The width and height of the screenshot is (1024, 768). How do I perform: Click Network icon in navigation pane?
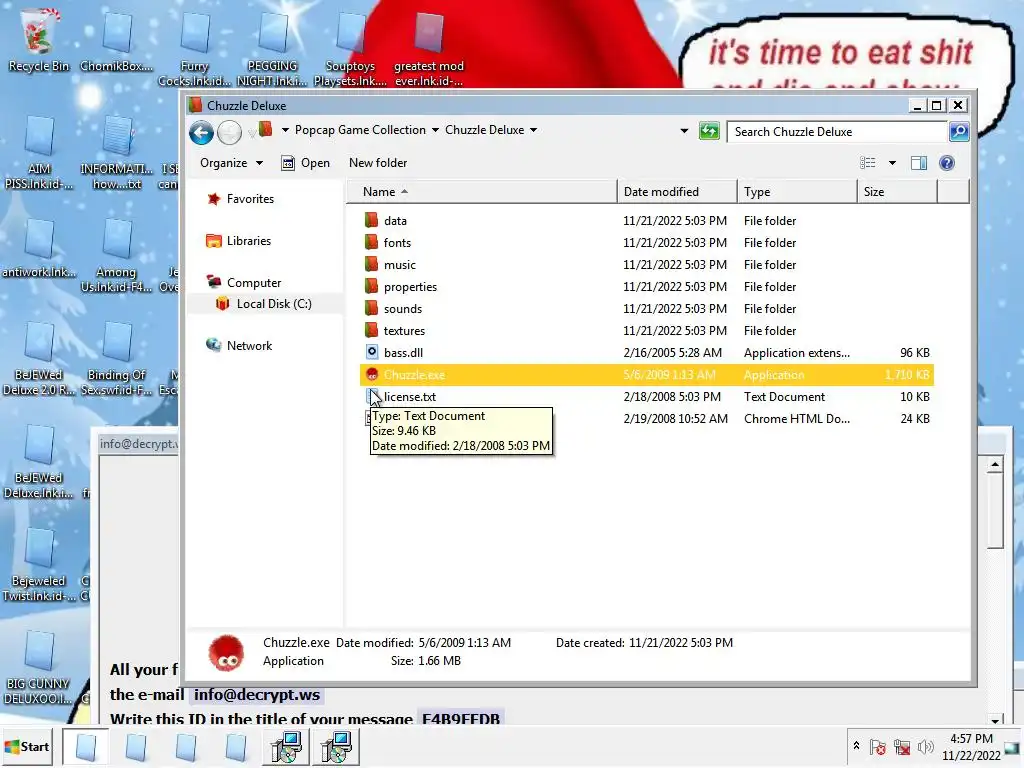pos(214,345)
